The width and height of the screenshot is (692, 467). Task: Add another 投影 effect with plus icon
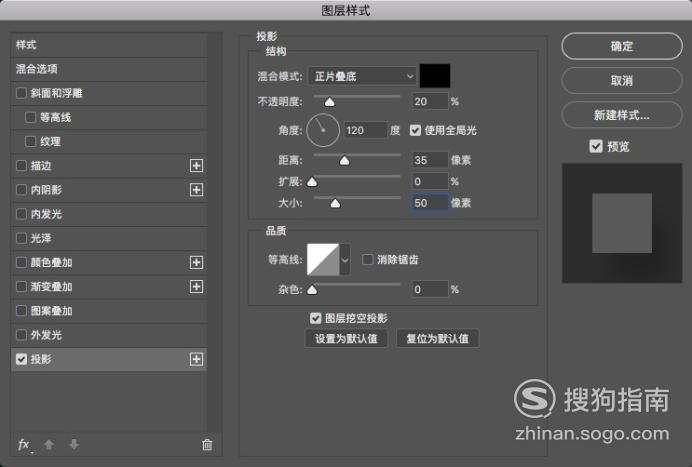pos(196,359)
